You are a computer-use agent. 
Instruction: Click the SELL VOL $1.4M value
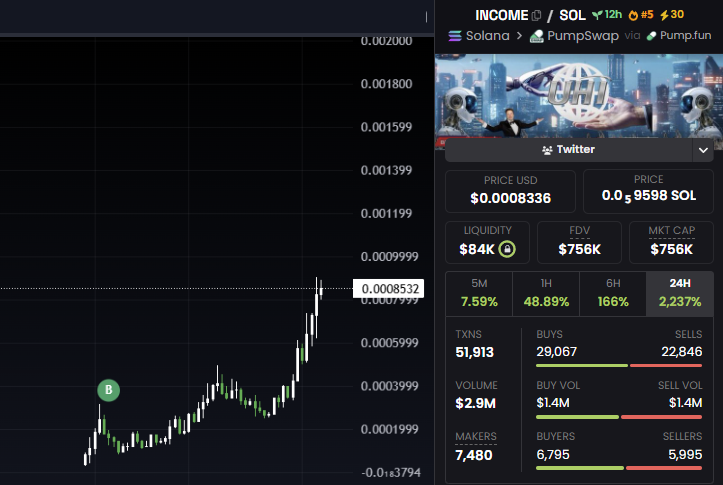pyautogui.click(x=686, y=403)
